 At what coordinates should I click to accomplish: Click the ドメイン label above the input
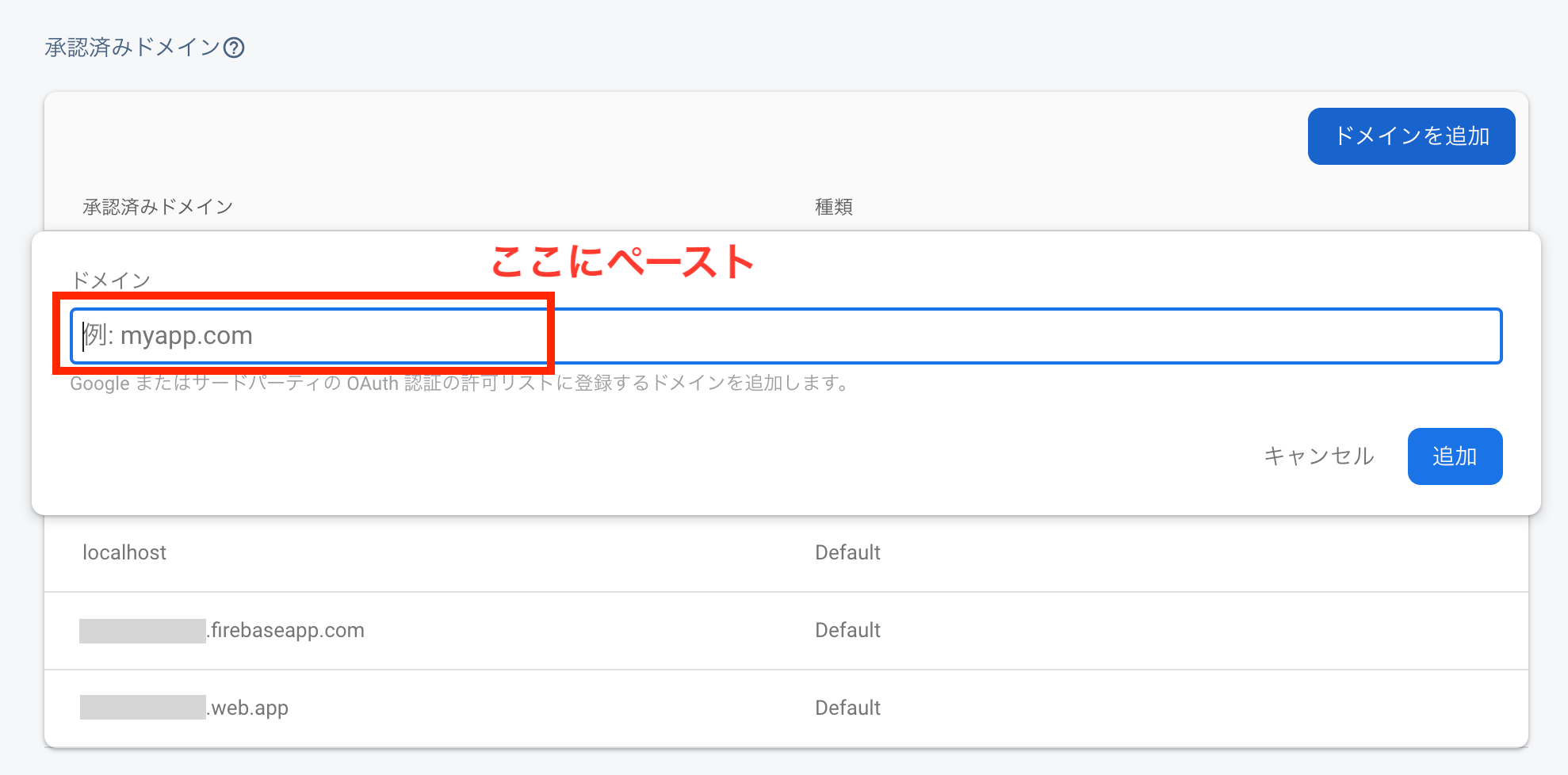111,280
